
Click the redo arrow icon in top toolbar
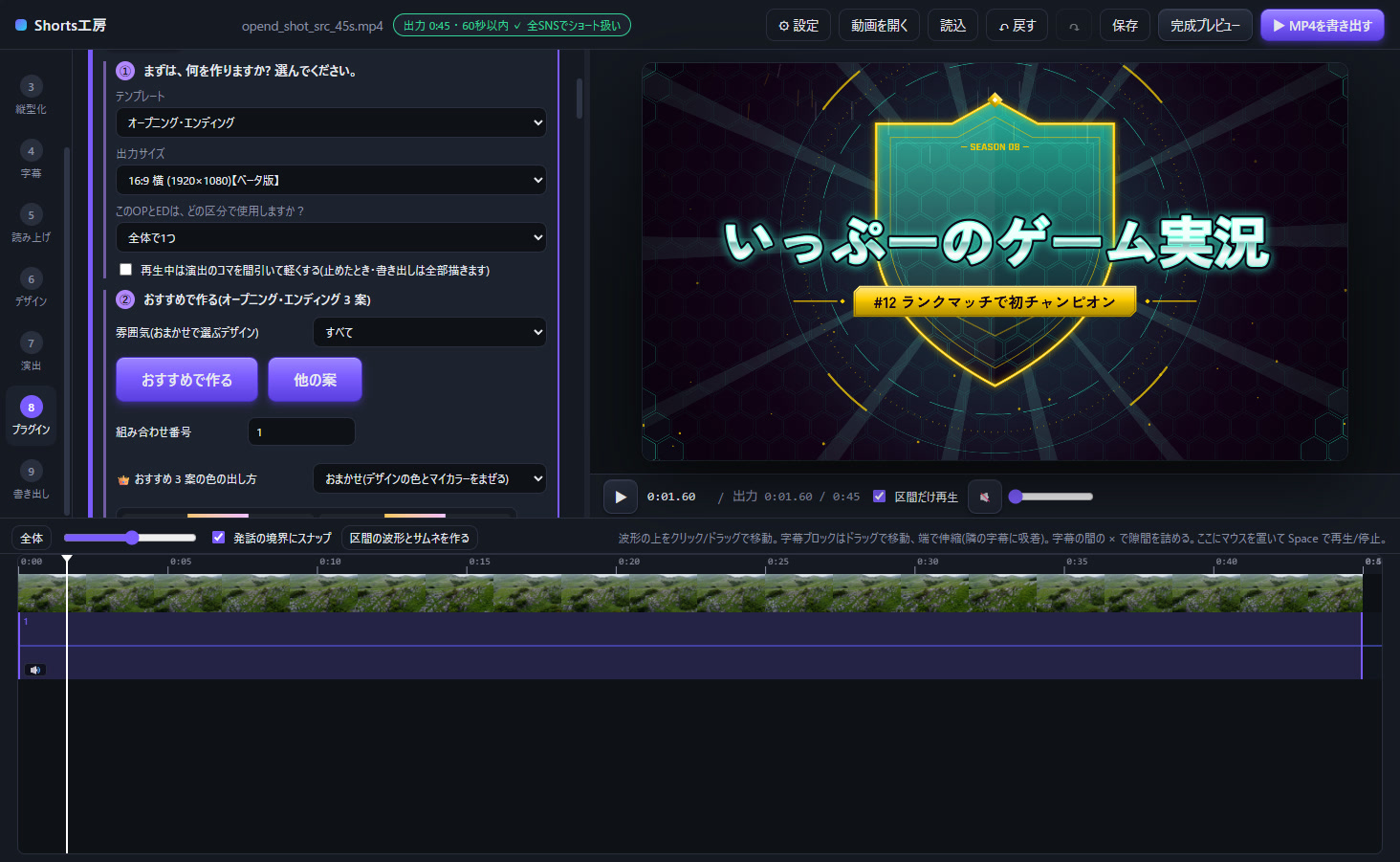1074,26
